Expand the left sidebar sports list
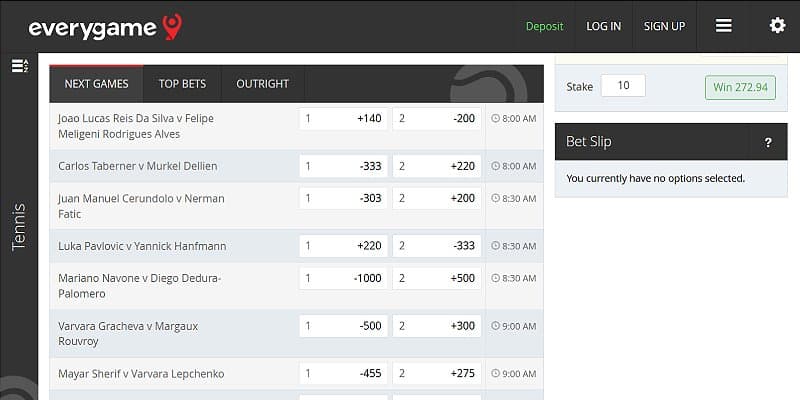 tap(19, 66)
